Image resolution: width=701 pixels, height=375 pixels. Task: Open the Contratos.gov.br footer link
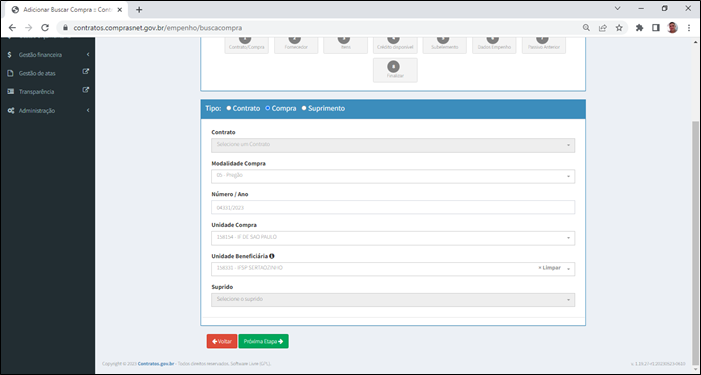coord(156,363)
